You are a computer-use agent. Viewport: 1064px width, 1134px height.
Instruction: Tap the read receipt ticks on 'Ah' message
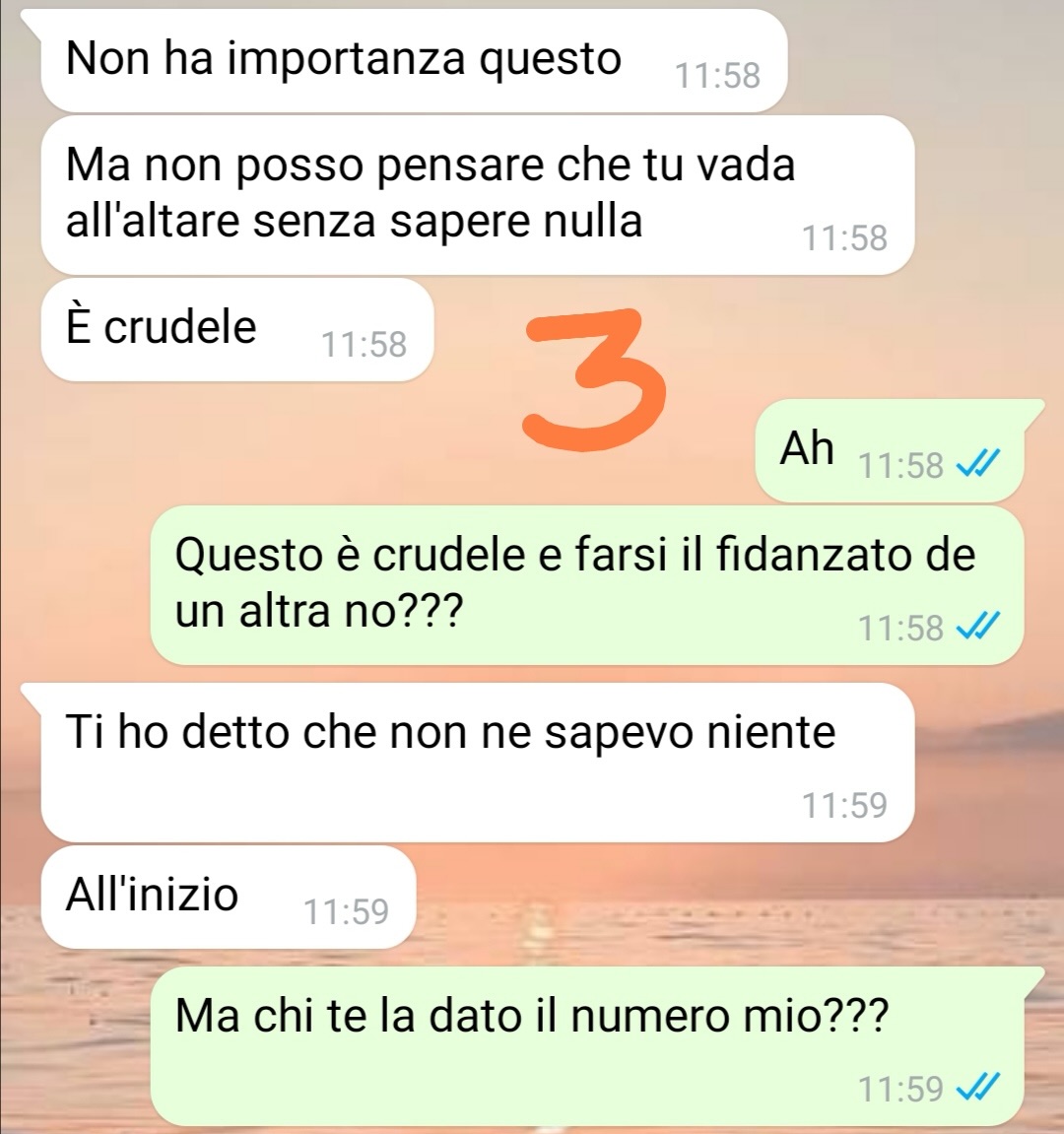tap(978, 464)
